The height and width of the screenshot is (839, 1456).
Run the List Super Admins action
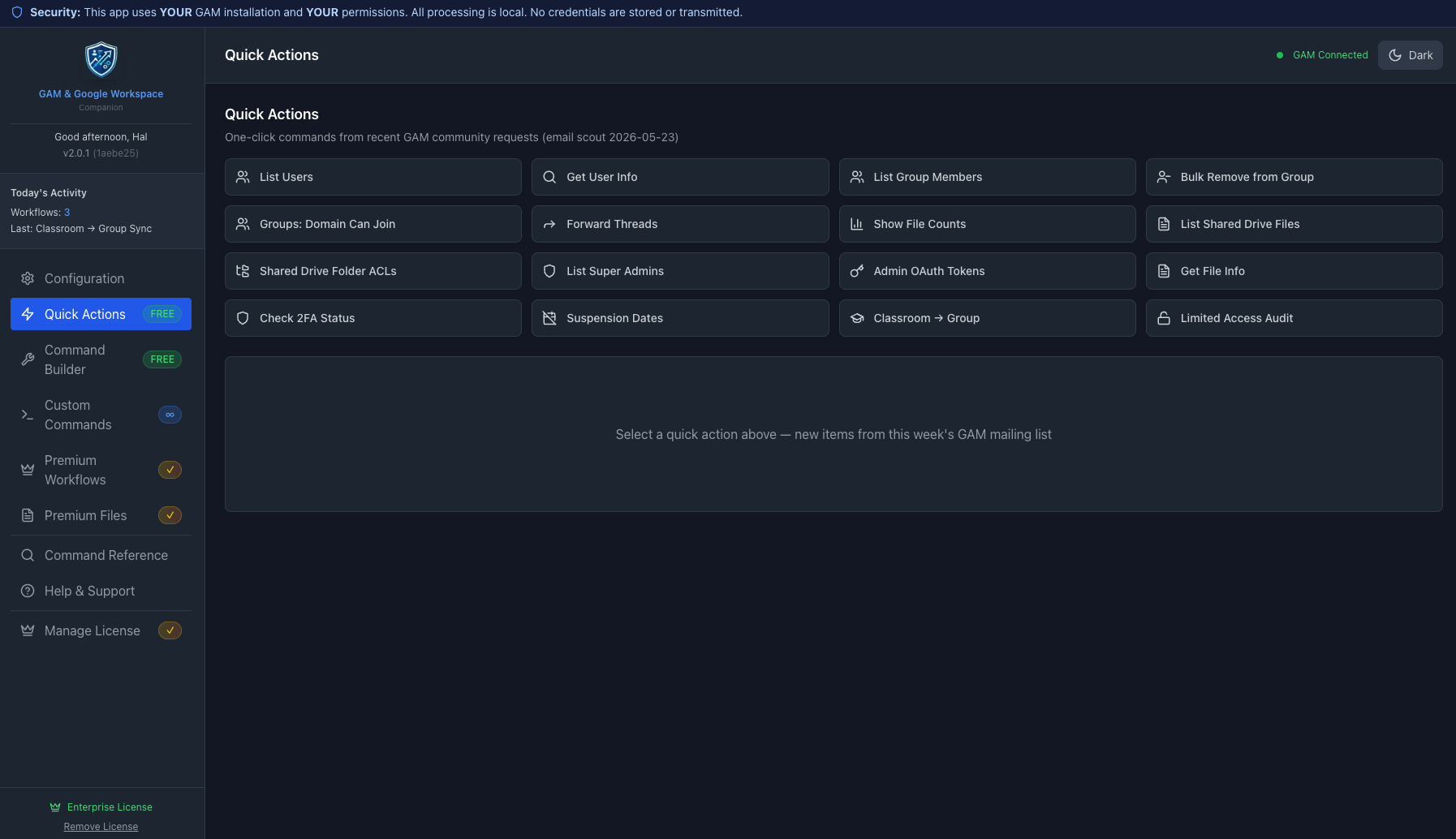click(680, 271)
